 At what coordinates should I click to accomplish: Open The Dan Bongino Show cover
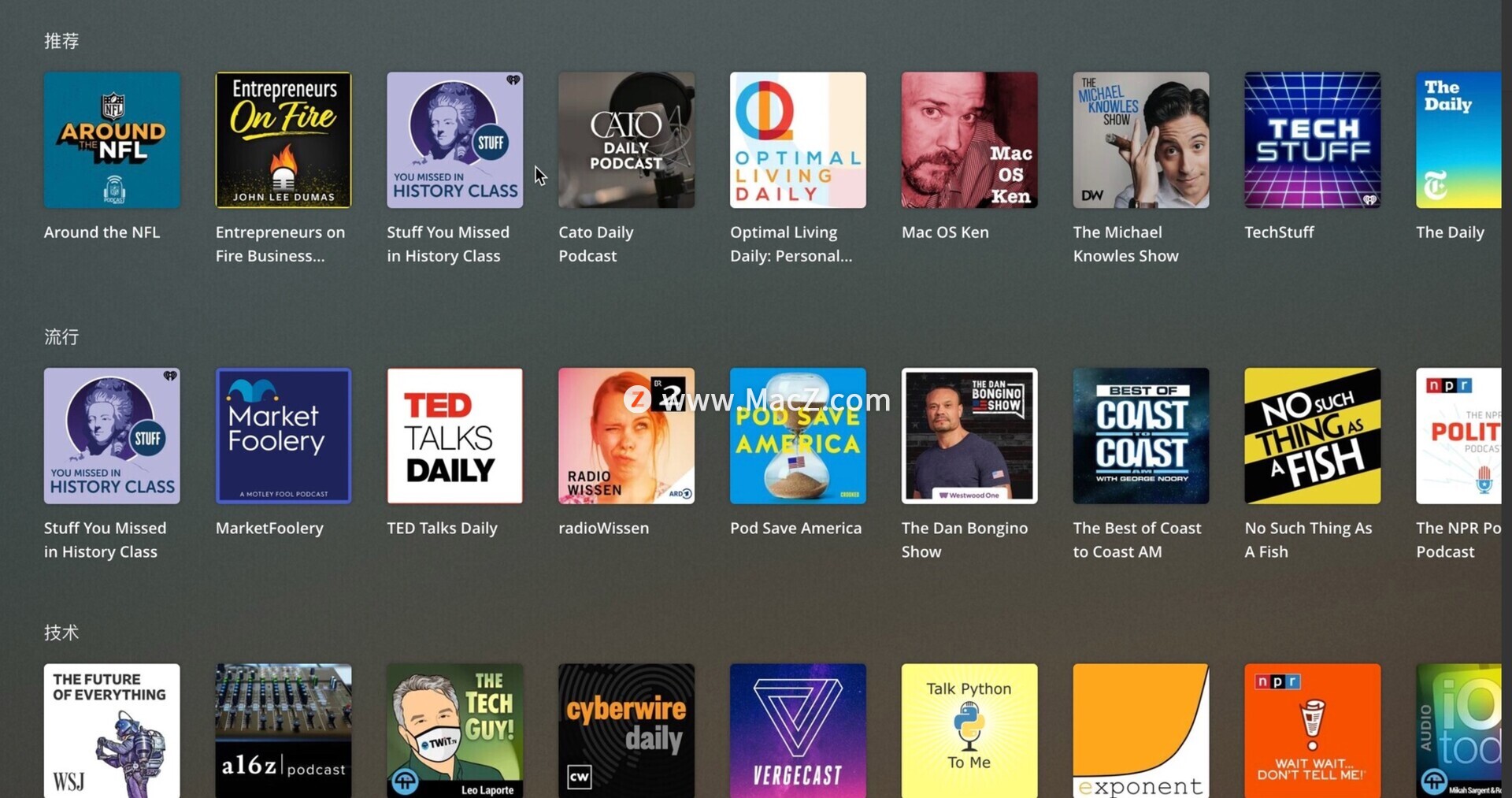pos(969,436)
